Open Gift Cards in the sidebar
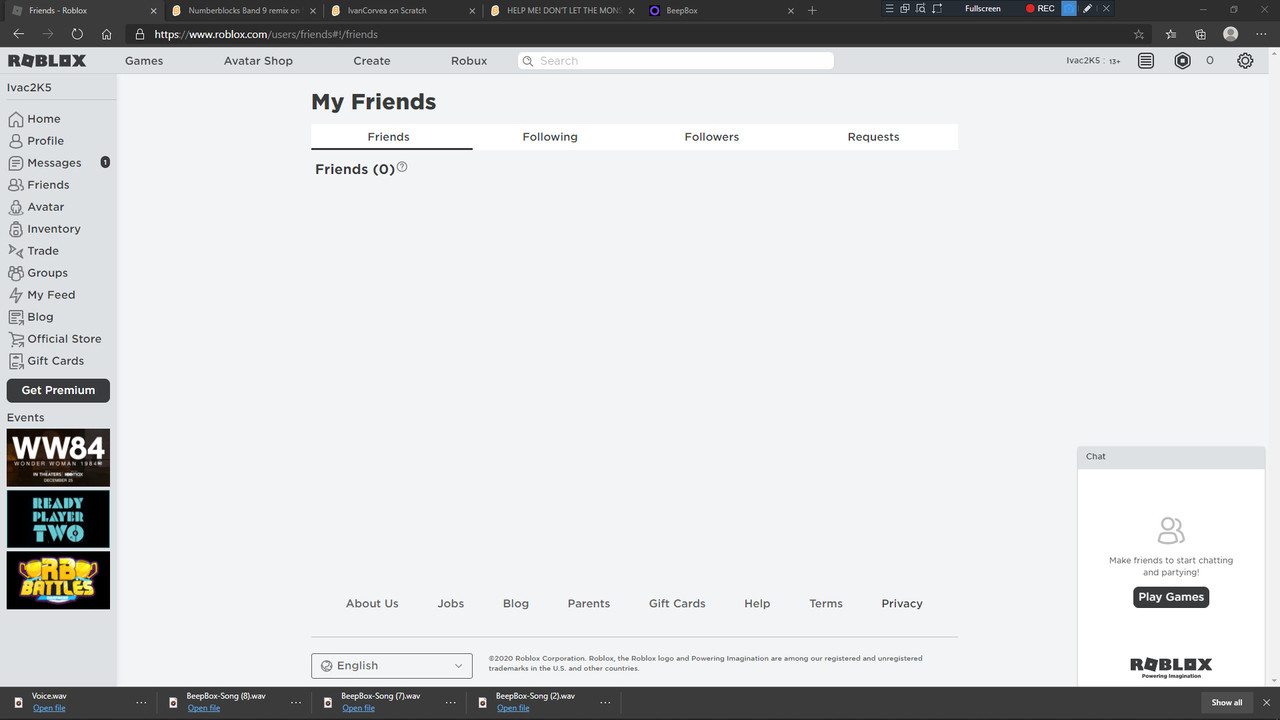Image resolution: width=1280 pixels, height=720 pixels. tap(46, 361)
